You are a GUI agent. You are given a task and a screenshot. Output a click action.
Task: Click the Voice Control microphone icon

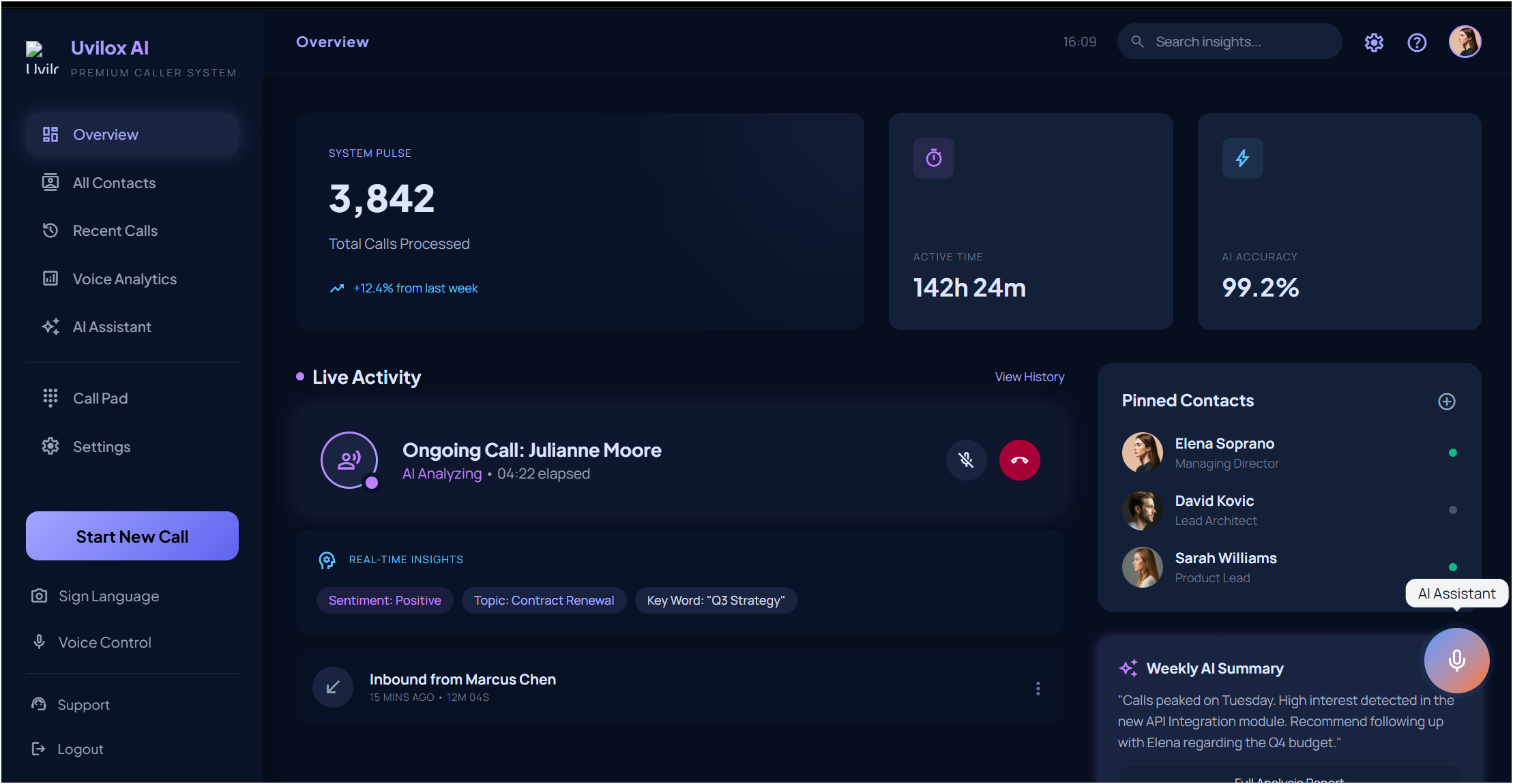click(40, 642)
